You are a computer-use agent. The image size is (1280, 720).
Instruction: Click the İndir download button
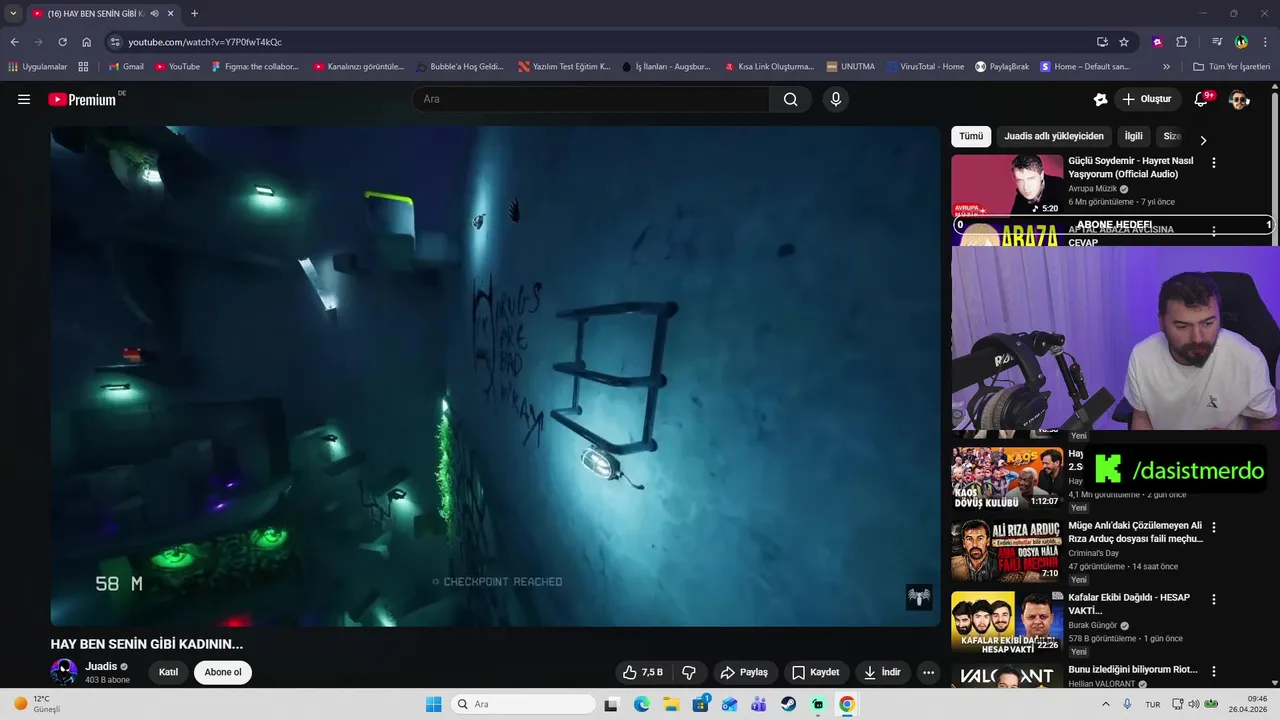882,672
